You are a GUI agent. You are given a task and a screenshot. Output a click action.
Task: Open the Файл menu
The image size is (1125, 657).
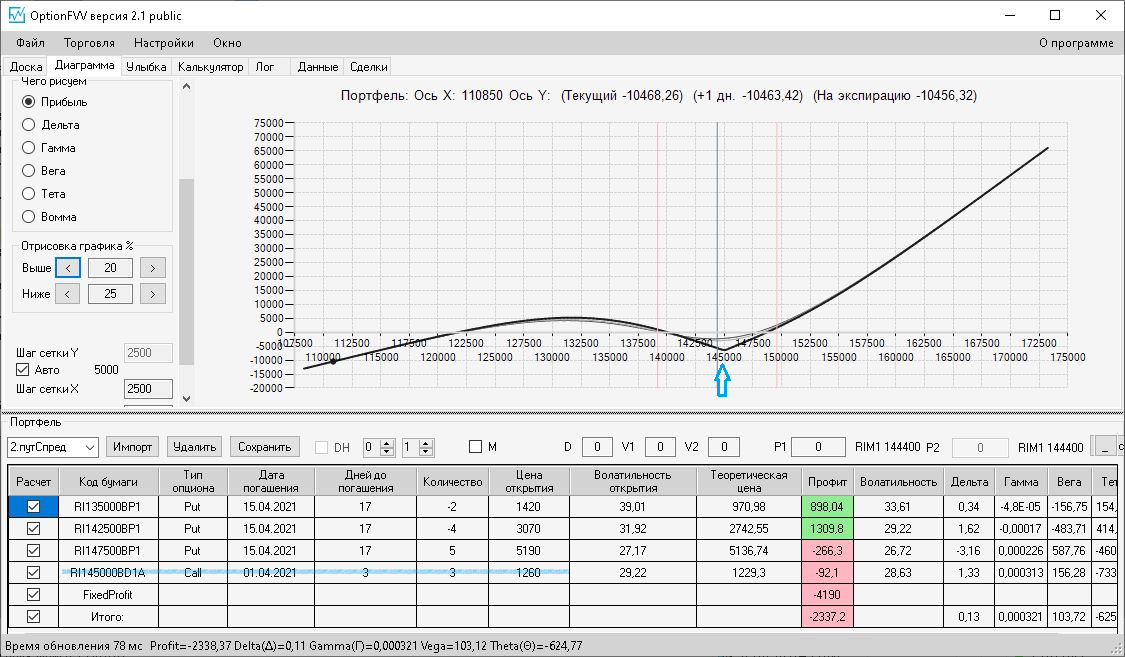point(30,43)
